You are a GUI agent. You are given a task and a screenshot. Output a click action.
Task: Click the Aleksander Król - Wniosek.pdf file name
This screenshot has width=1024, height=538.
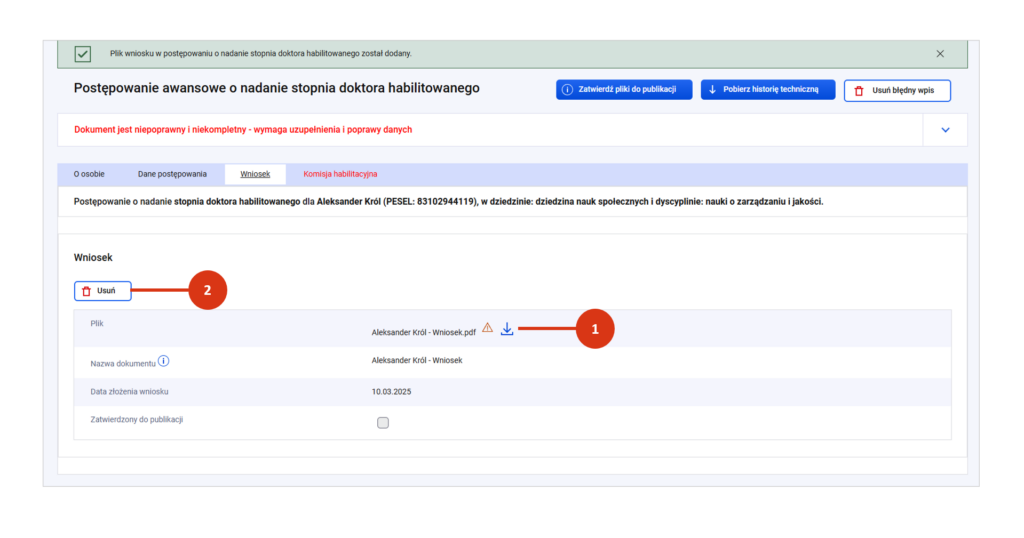[x=423, y=333]
